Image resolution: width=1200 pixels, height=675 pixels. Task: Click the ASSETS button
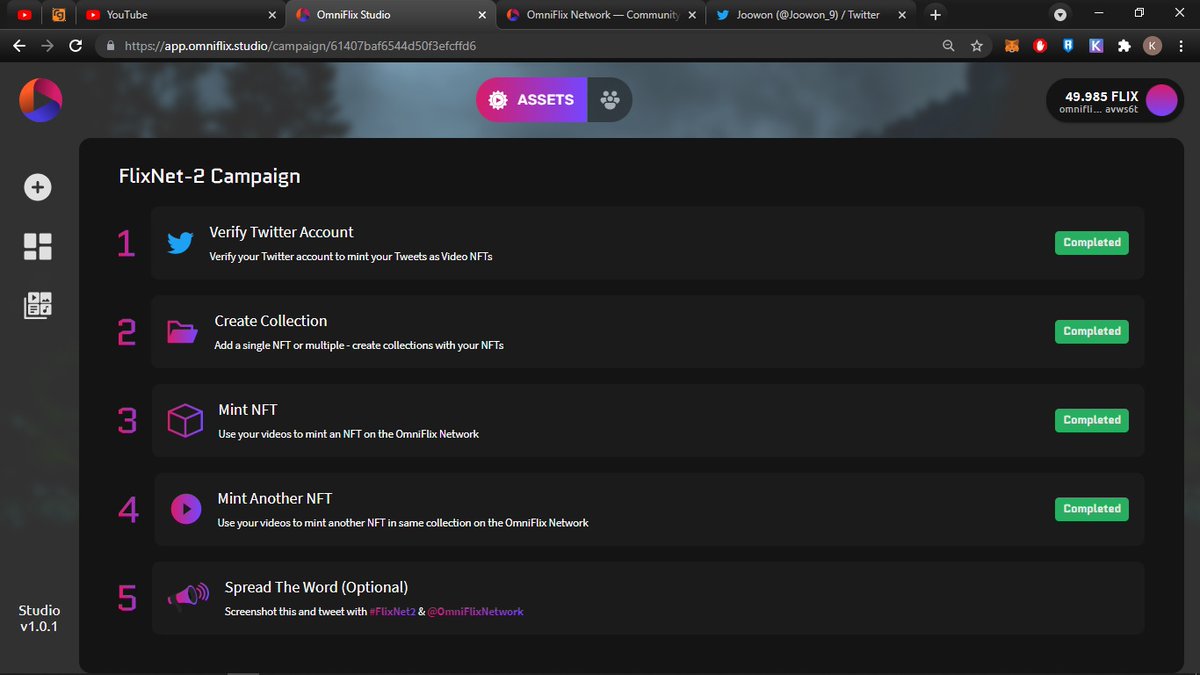pyautogui.click(x=531, y=100)
